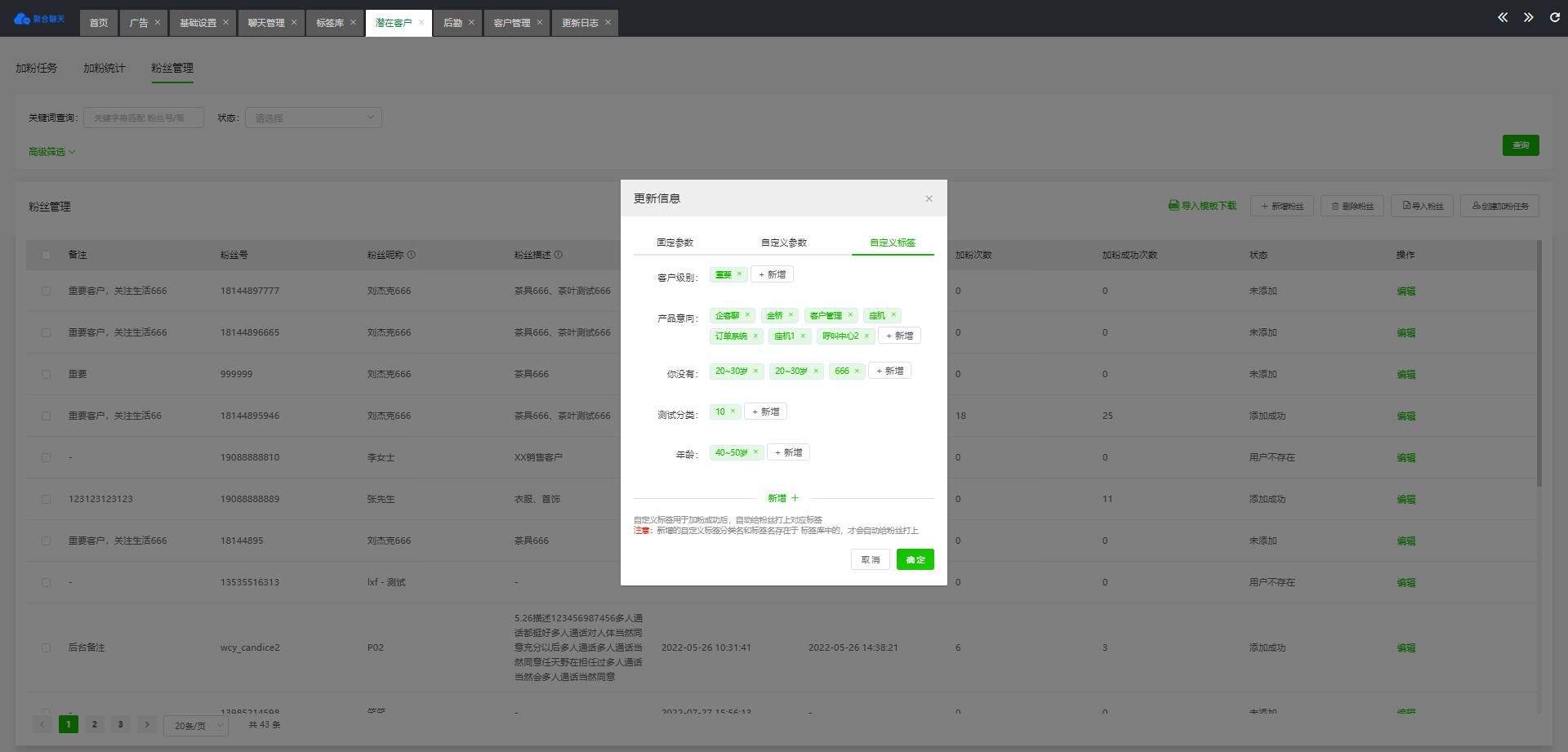
Task: Remove the 666 tag via its x
Action: [x=857, y=371]
